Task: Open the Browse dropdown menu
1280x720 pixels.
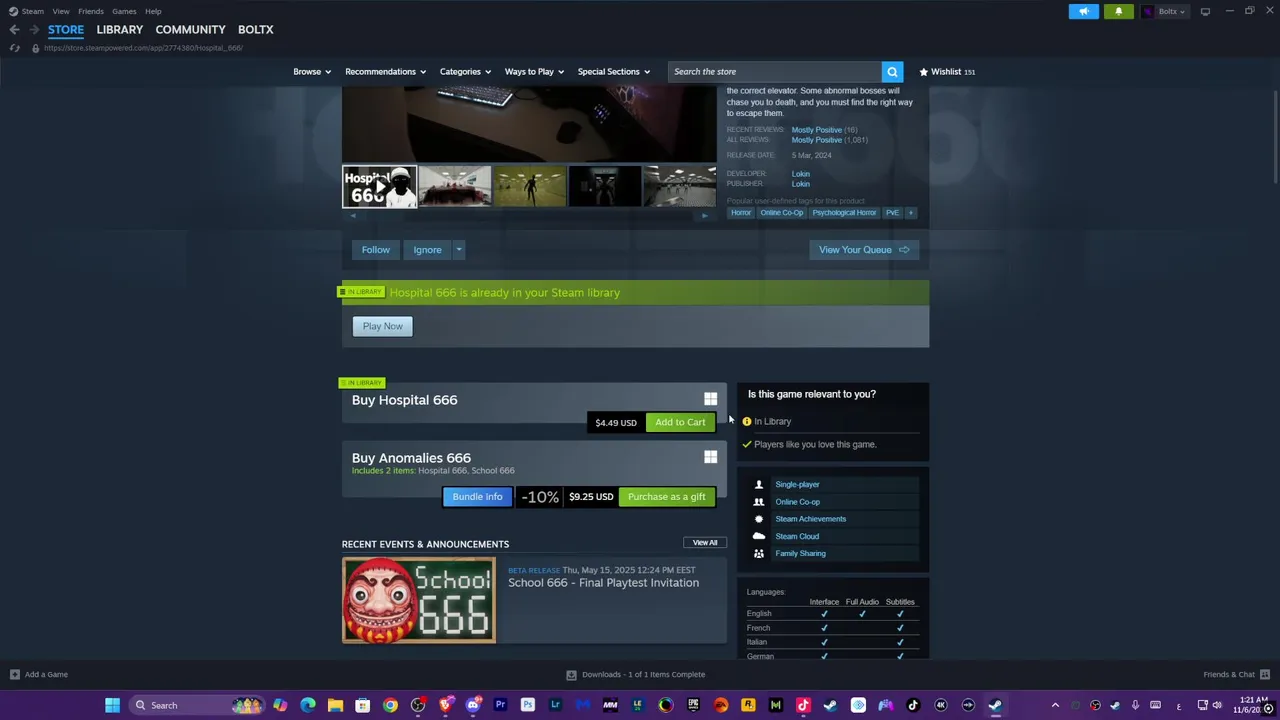Action: pos(311,72)
